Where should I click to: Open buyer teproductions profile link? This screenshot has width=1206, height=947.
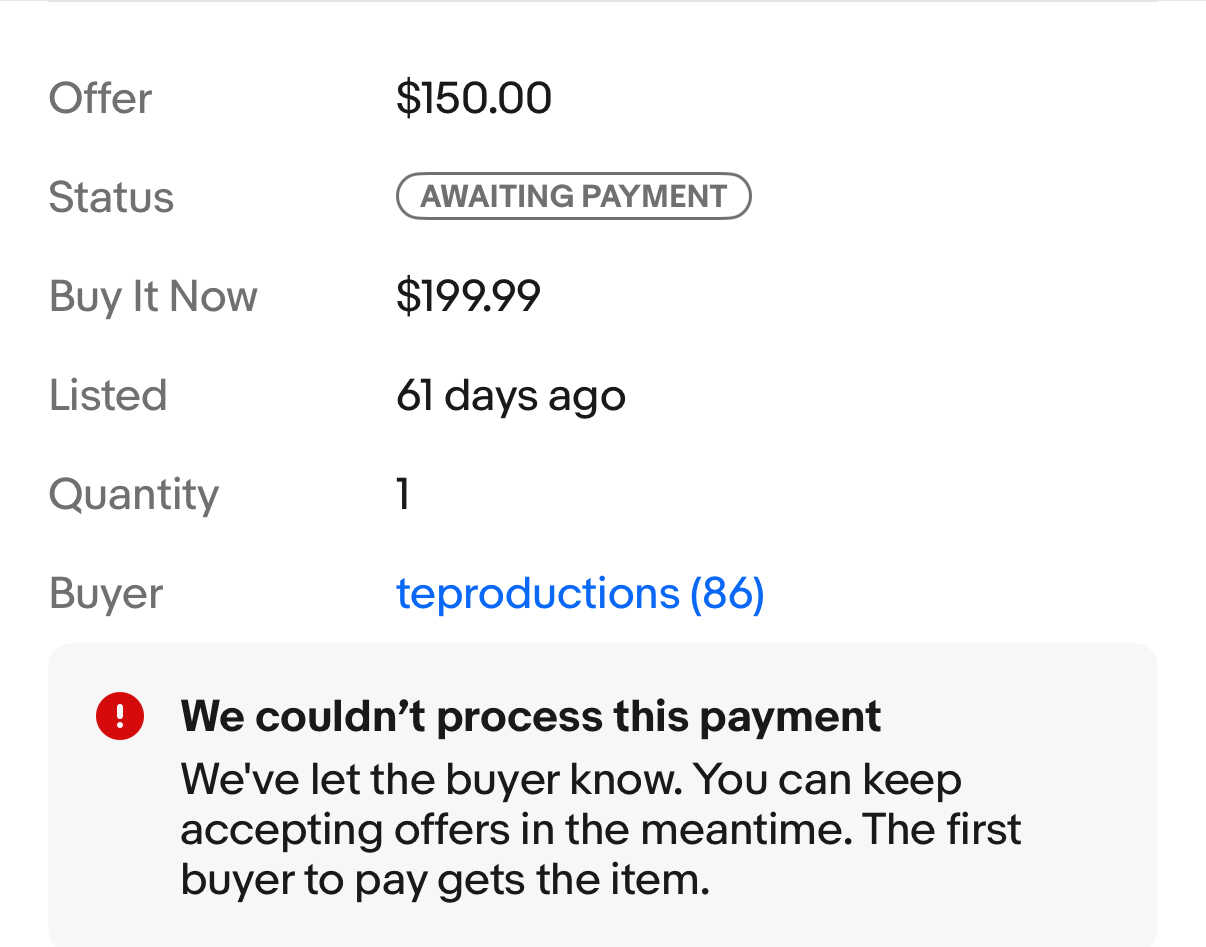click(x=537, y=594)
